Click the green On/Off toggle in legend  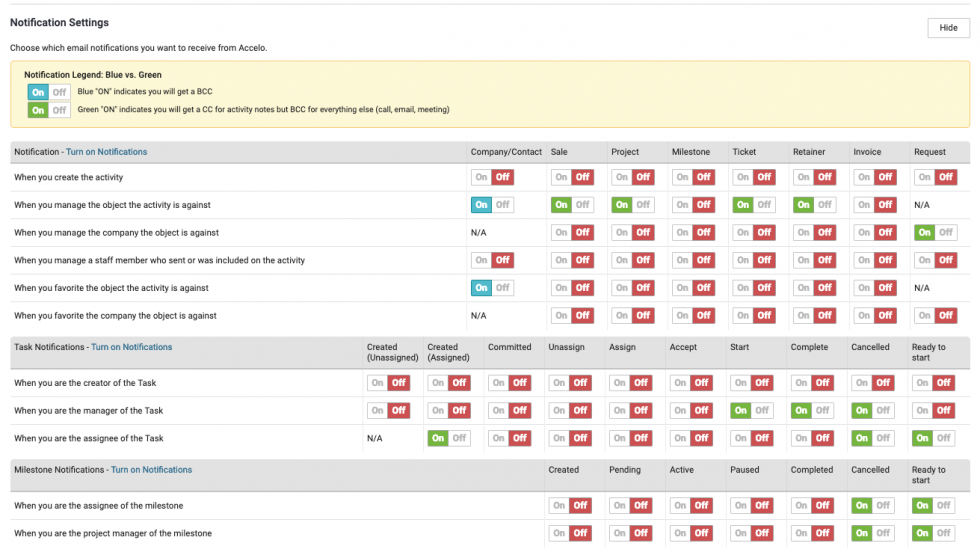[x=49, y=110]
